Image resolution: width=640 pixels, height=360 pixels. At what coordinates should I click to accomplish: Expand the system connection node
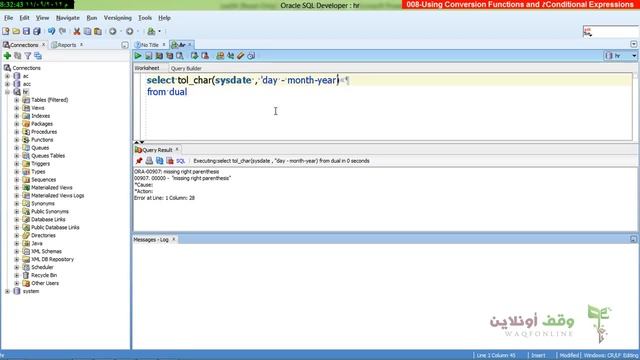point(7,291)
